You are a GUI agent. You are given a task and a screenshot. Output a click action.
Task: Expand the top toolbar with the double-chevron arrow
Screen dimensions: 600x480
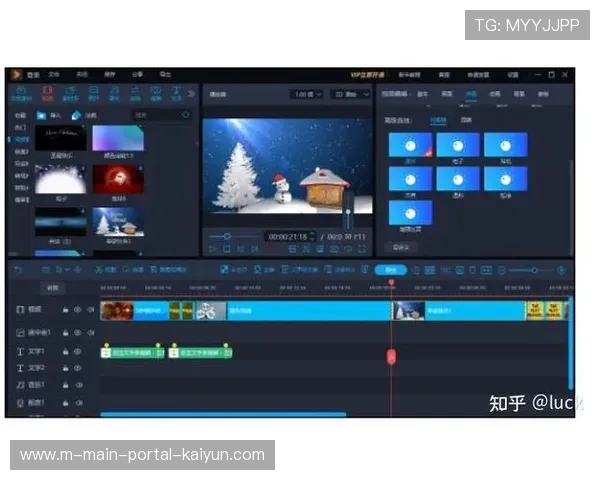(190, 94)
